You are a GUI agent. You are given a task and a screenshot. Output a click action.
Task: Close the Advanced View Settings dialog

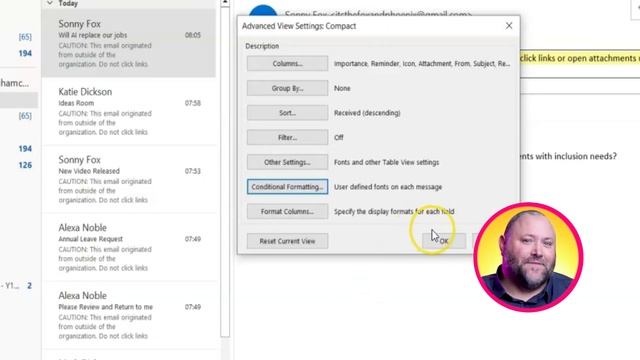pyautogui.click(x=509, y=26)
